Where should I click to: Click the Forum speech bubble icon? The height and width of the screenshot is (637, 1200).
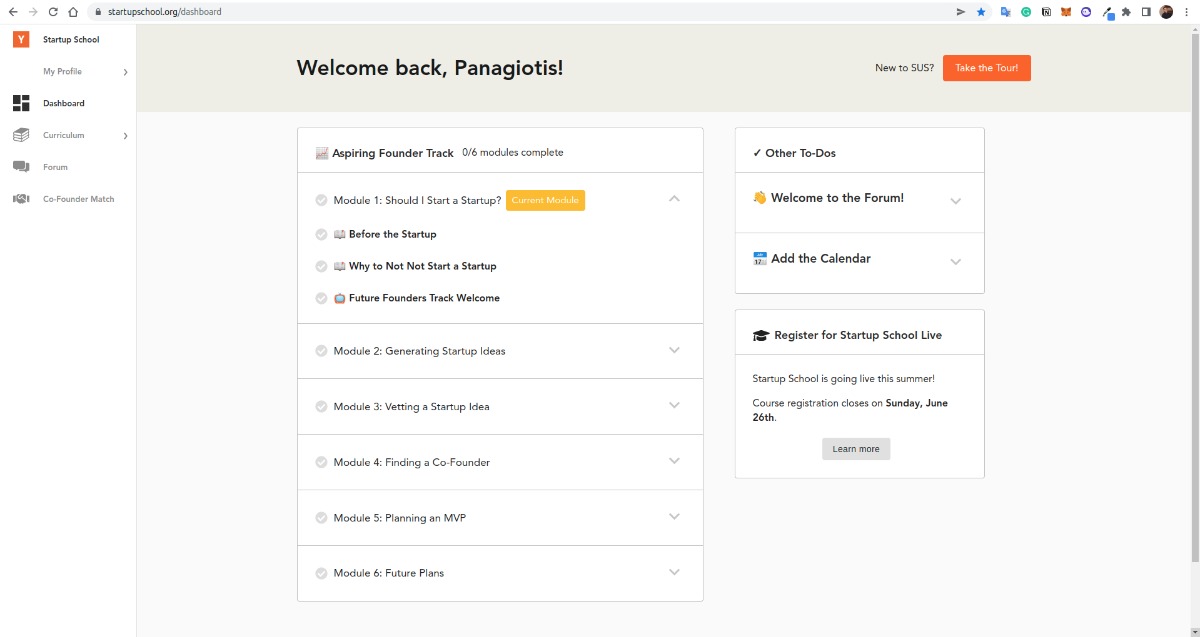tap(21, 167)
